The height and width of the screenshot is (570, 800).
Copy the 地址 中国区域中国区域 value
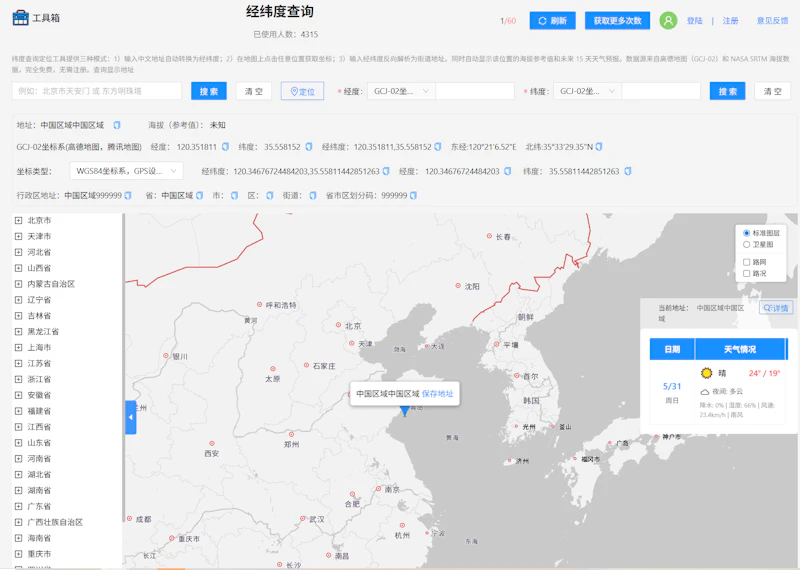tap(117, 125)
